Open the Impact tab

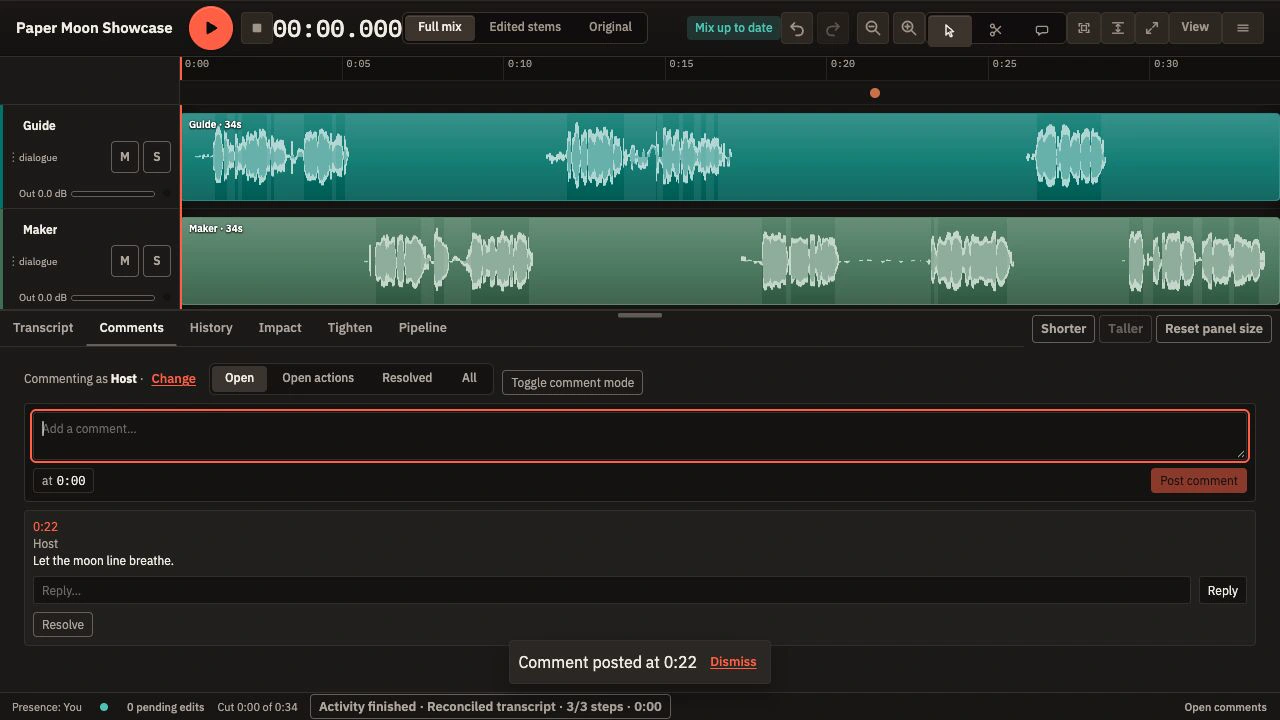pos(280,328)
